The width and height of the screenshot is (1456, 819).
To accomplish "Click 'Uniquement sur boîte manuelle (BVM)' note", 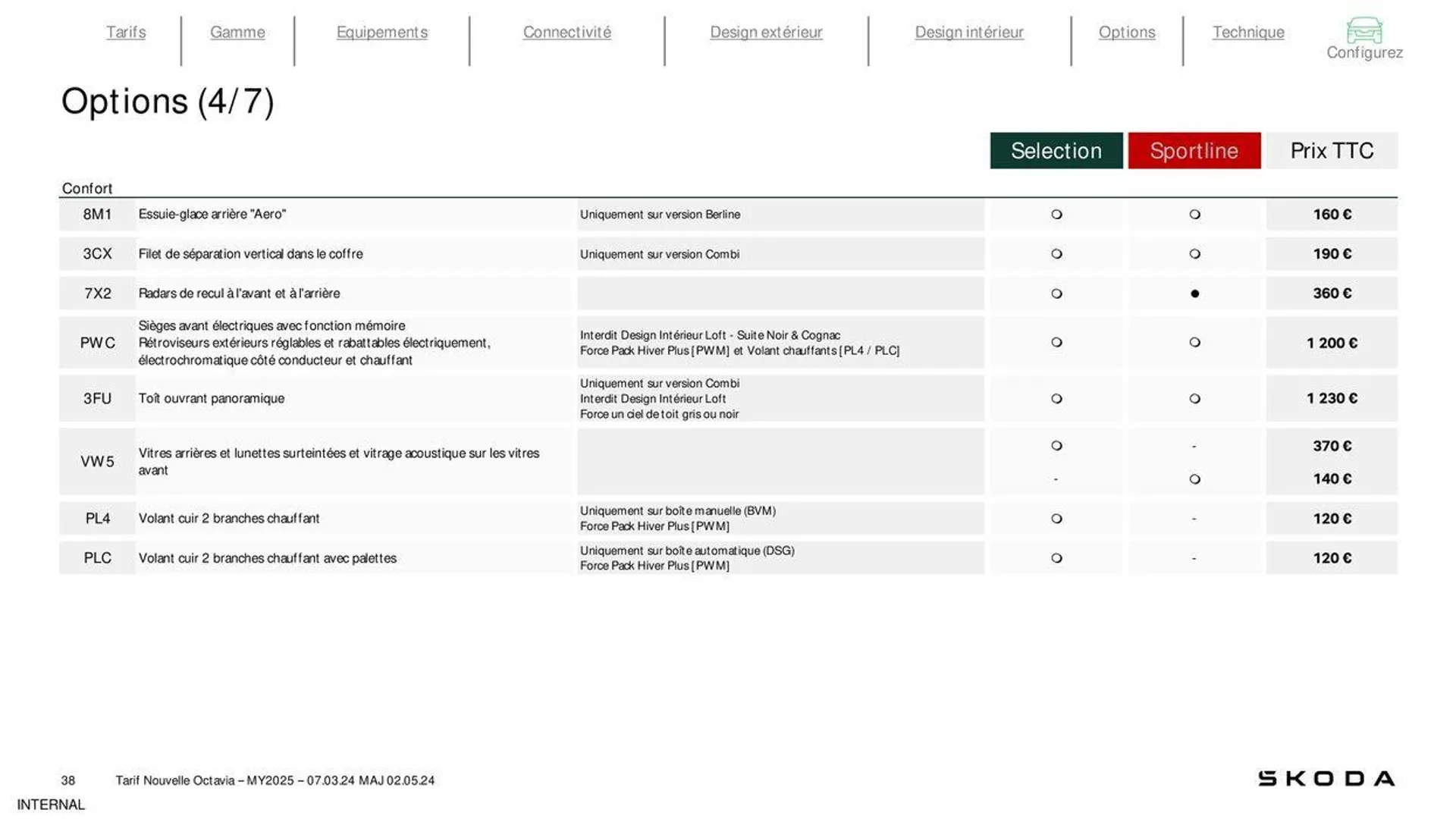I will coord(678,511).
